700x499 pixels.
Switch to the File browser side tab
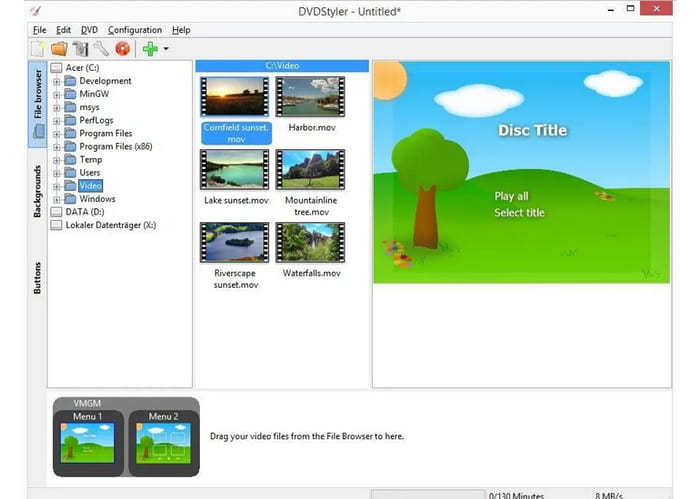click(38, 104)
